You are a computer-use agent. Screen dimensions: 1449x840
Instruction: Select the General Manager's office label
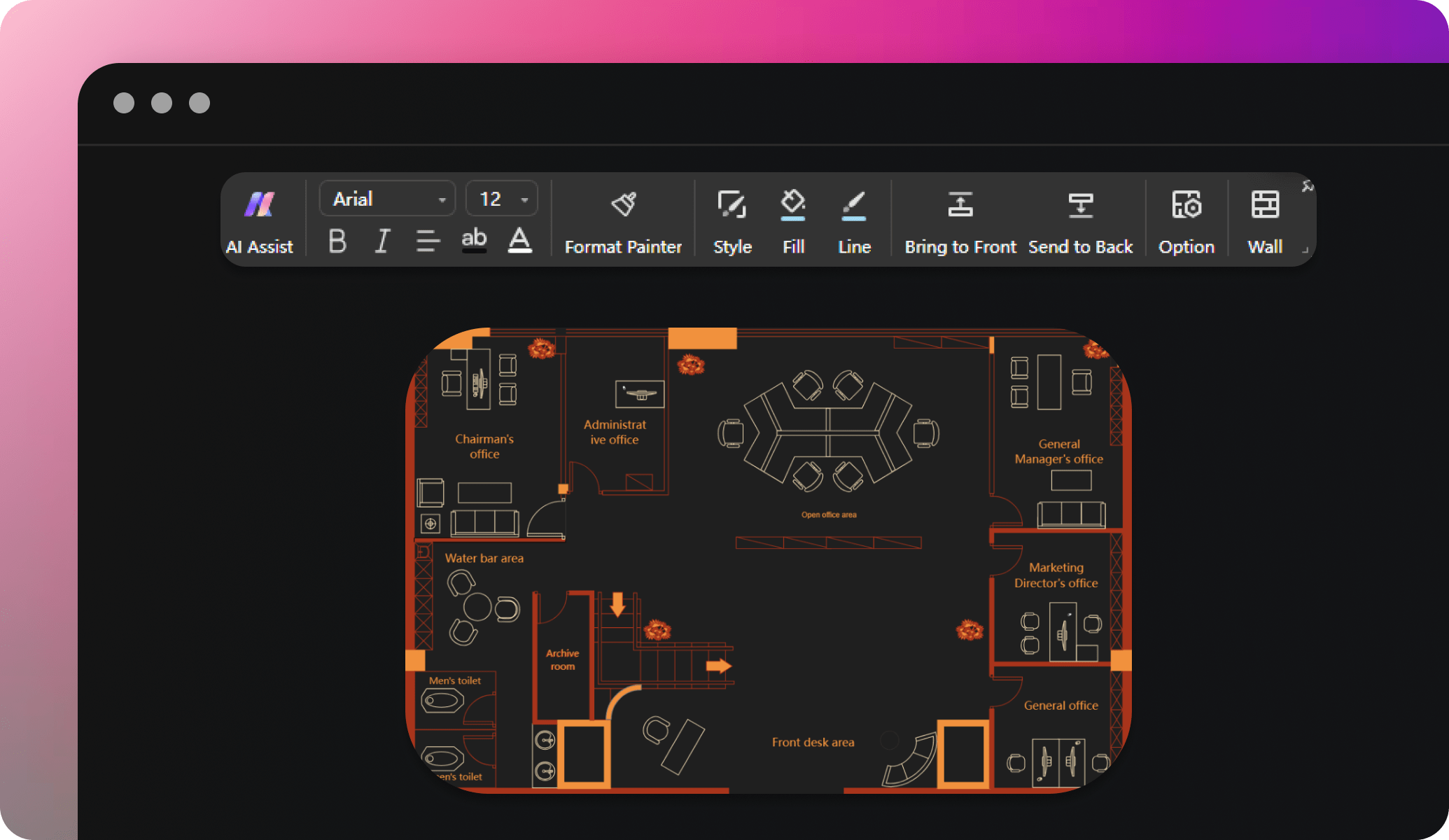tap(1059, 451)
